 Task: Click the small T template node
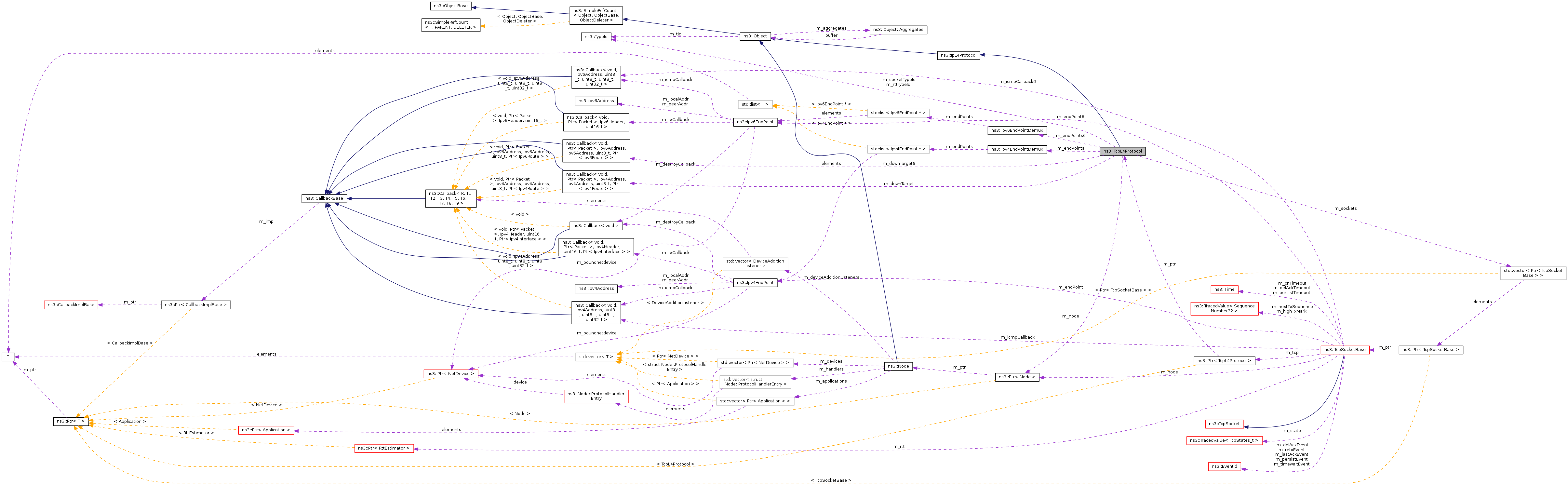tap(8, 357)
